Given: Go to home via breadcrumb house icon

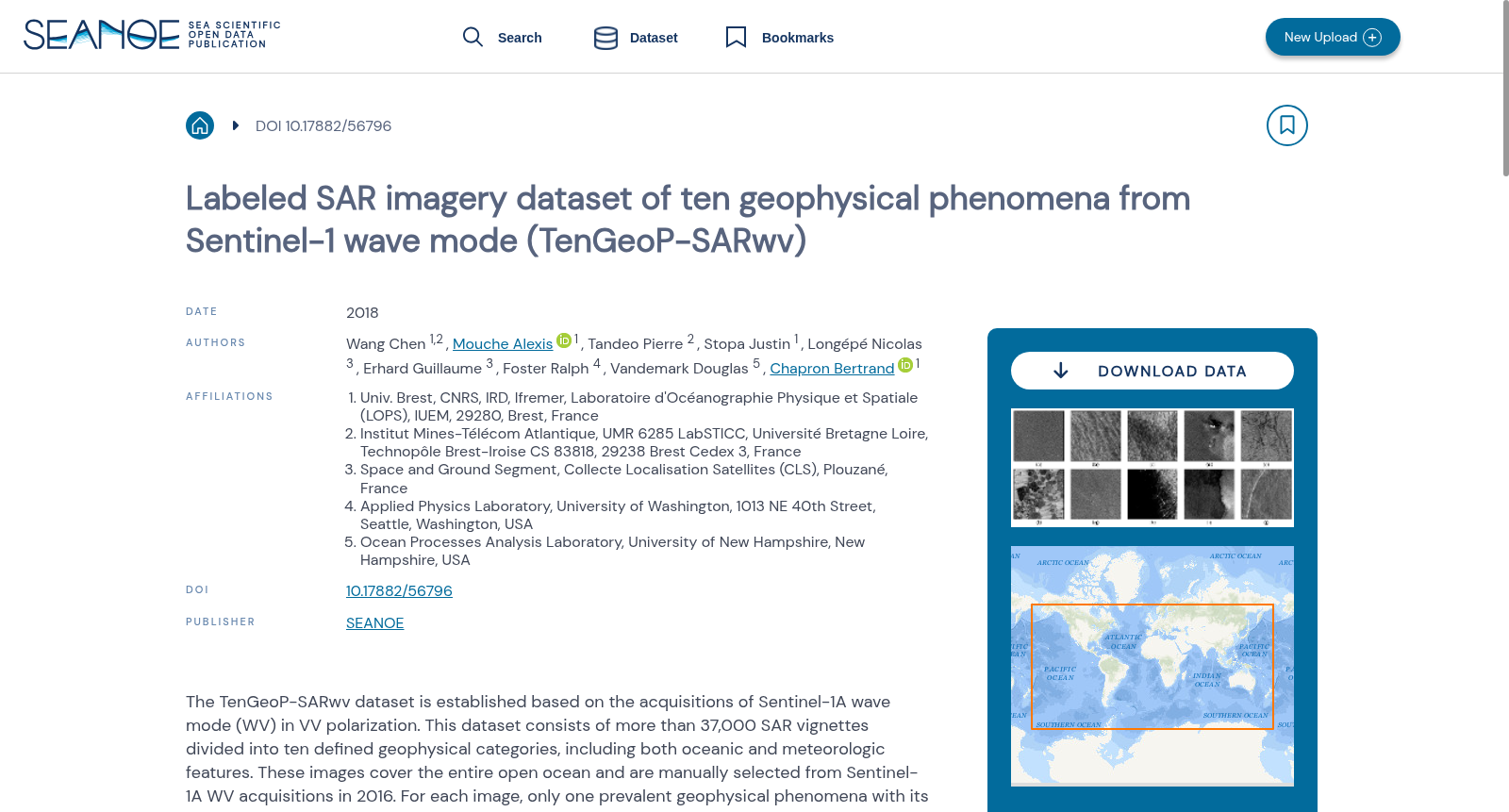Looking at the screenshot, I should (200, 125).
